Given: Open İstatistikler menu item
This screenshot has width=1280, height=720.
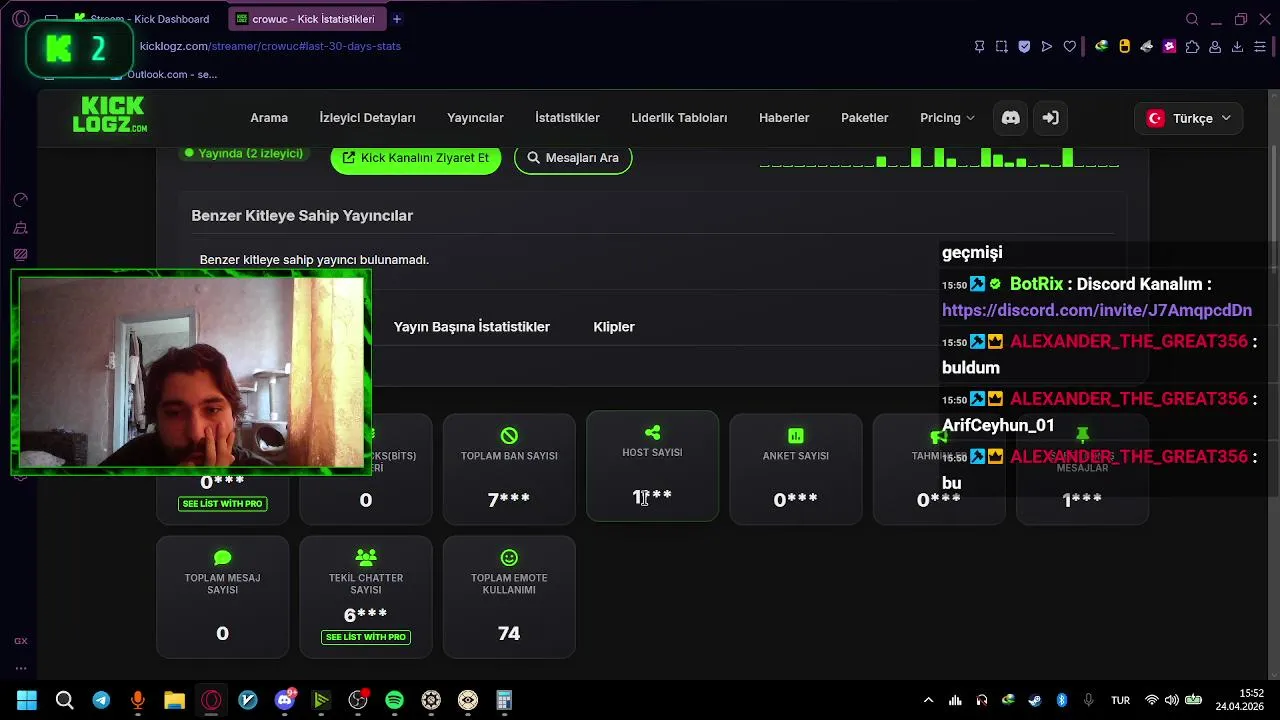Looking at the screenshot, I should [x=567, y=118].
